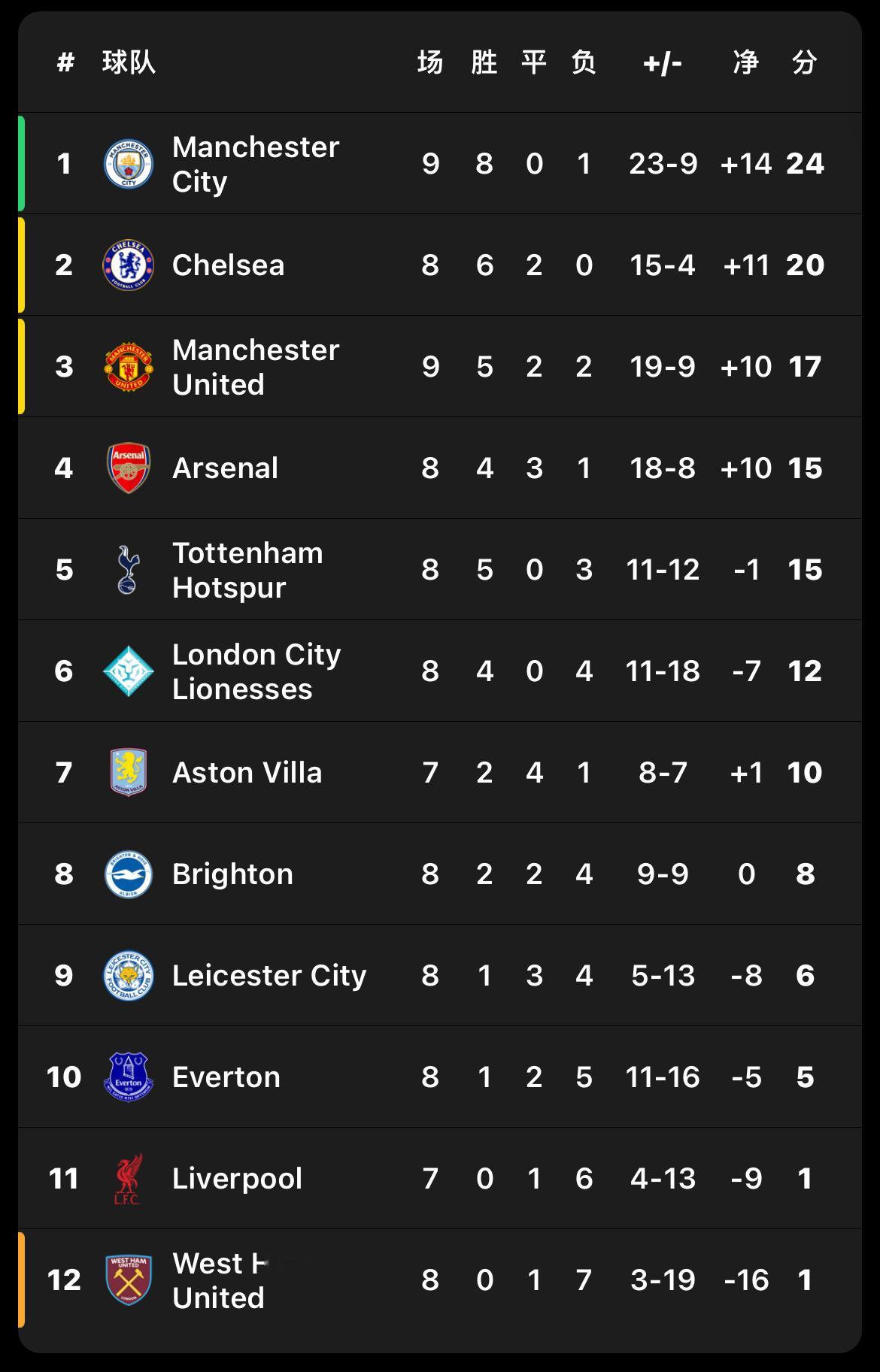Sort by the 胜 wins column header

point(484,62)
